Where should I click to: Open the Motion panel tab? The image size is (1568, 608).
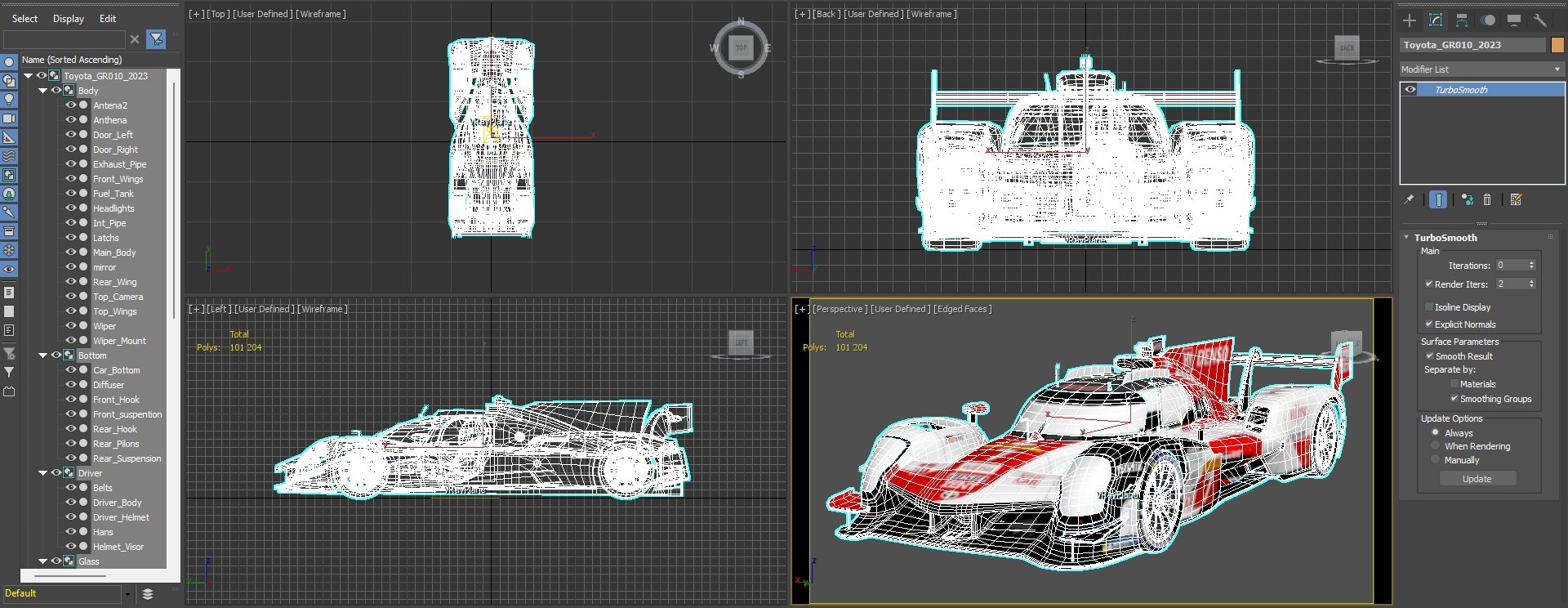1489,20
